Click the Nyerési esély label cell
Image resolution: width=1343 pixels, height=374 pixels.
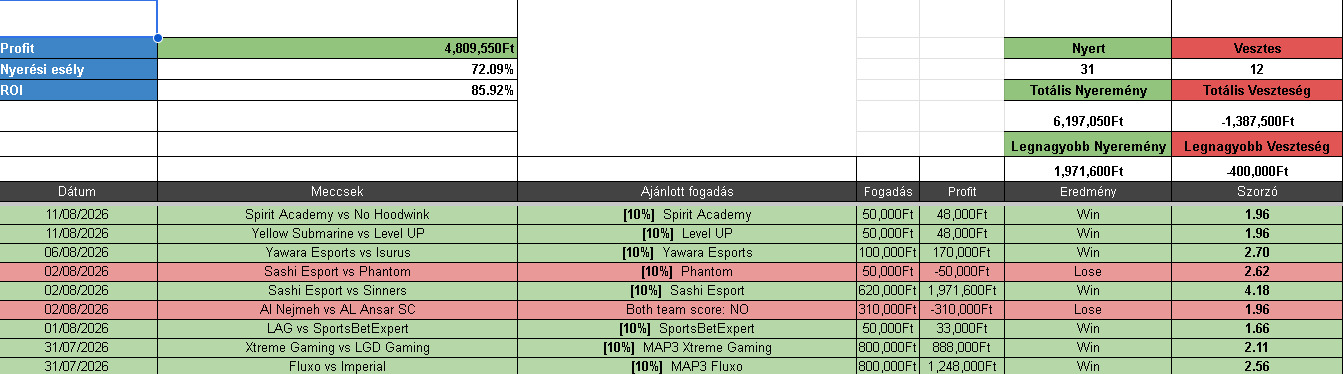79,69
